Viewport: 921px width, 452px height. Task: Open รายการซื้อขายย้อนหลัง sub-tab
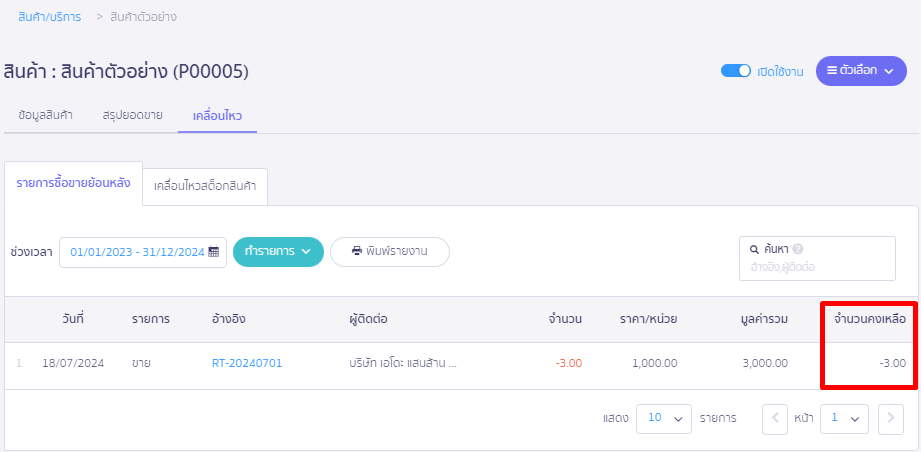point(73,183)
